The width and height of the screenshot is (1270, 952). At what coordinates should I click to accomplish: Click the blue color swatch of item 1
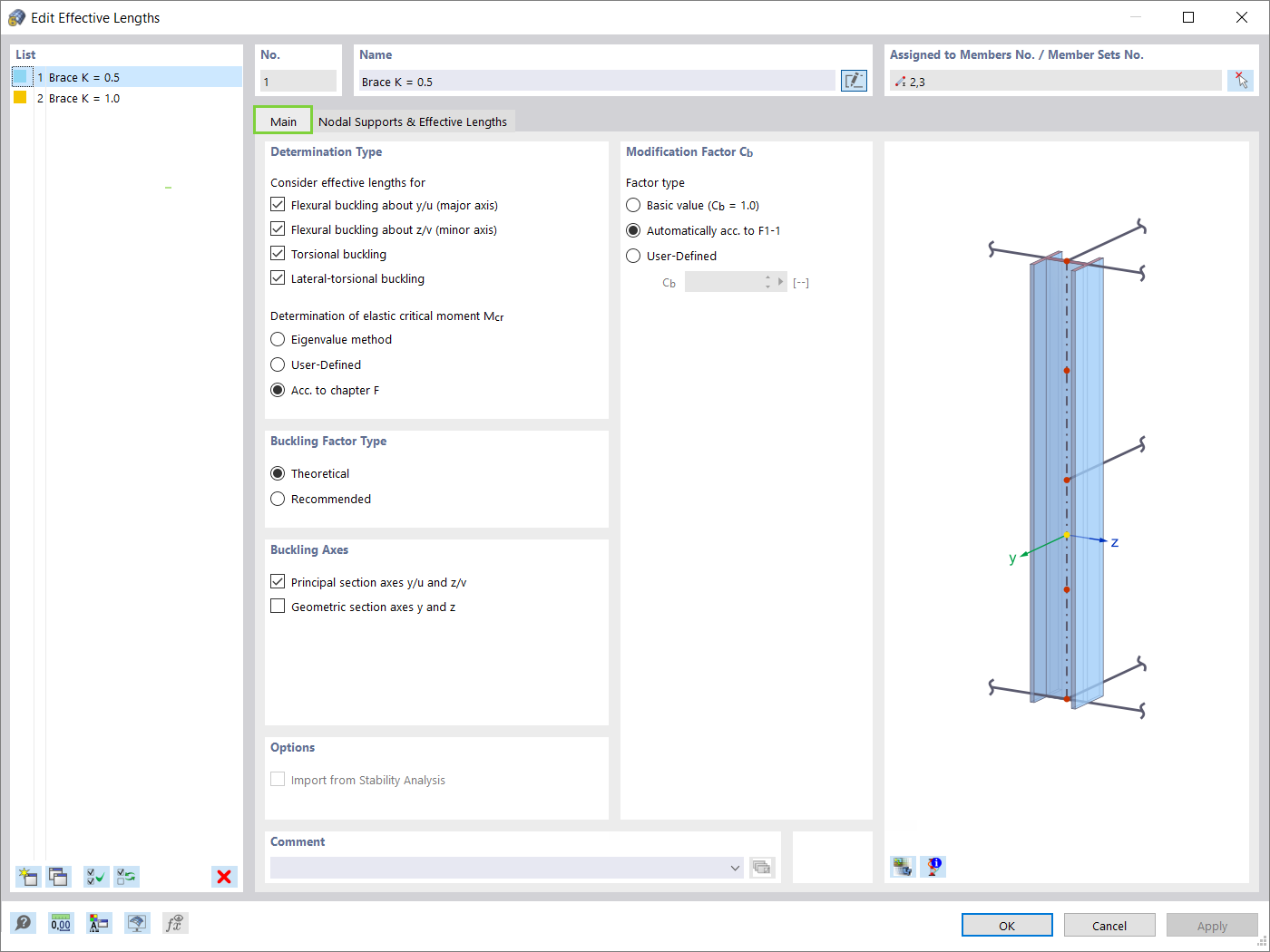(22, 77)
